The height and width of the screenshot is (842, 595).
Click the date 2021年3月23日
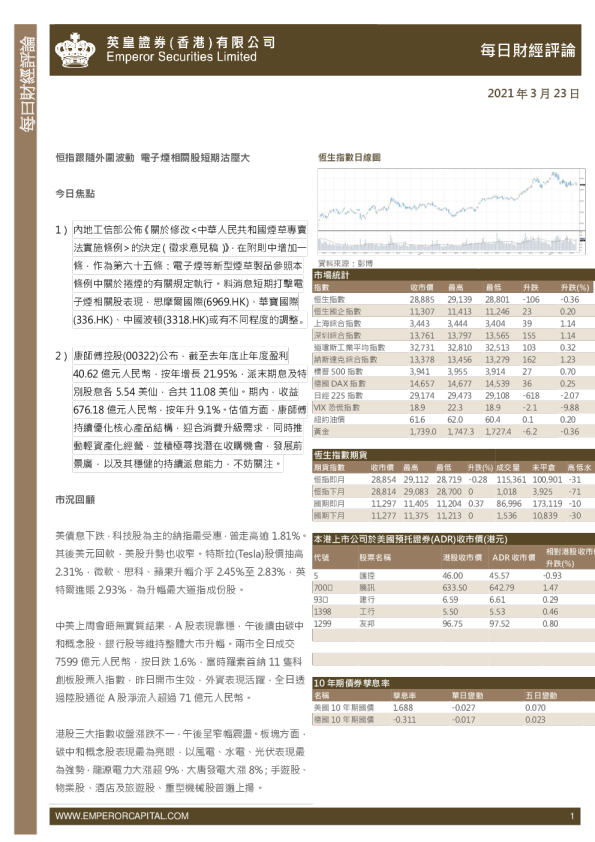click(x=533, y=93)
